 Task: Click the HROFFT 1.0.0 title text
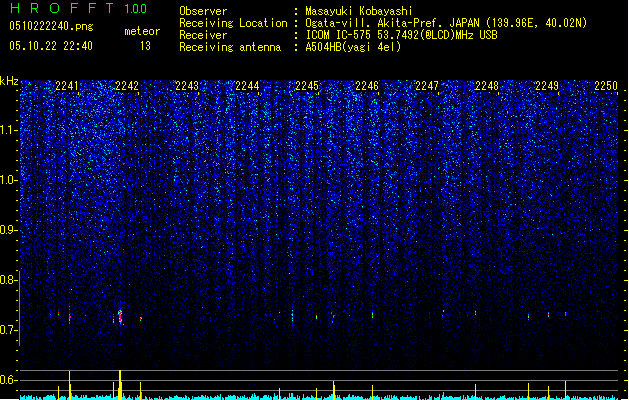tap(79, 8)
